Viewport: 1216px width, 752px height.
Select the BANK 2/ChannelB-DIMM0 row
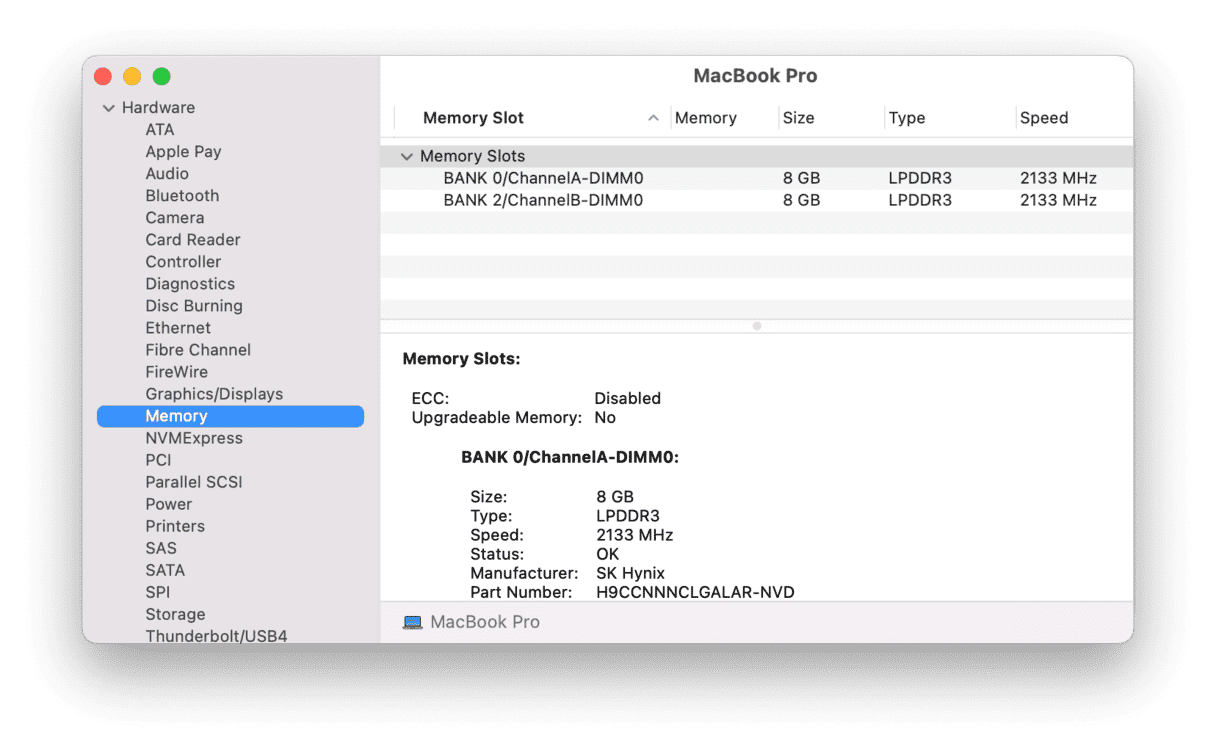(543, 200)
